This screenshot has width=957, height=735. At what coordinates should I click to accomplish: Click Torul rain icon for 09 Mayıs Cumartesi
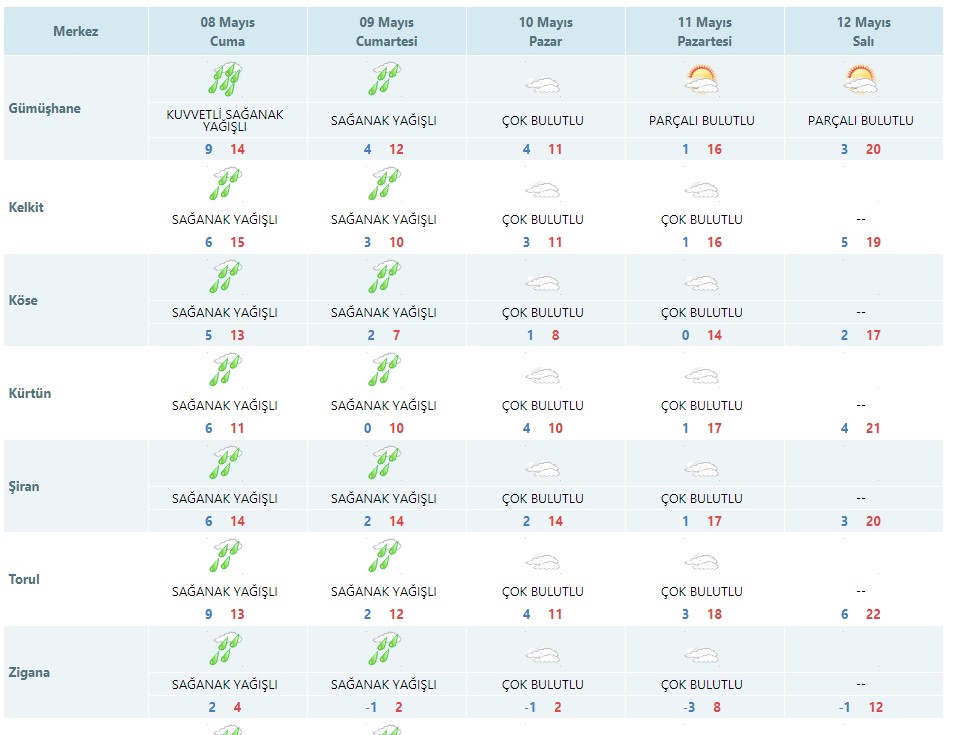[385, 557]
